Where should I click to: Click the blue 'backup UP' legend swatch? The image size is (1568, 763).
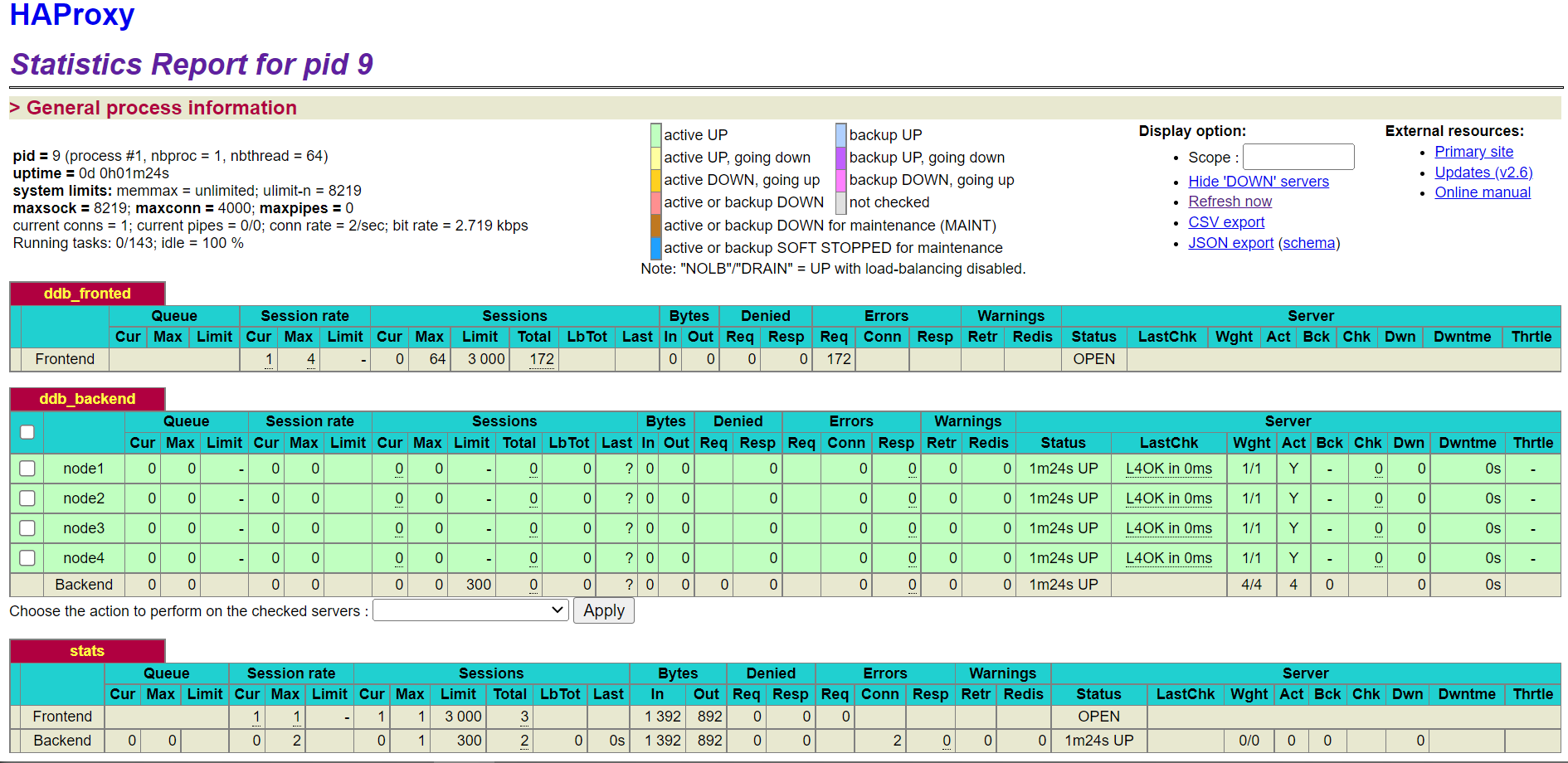pos(840,134)
